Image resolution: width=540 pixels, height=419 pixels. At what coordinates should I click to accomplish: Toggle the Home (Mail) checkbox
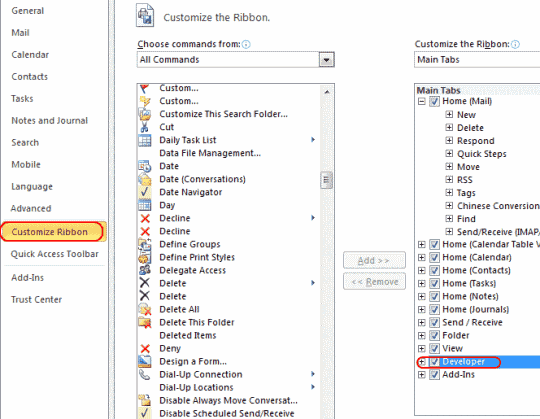(x=434, y=101)
